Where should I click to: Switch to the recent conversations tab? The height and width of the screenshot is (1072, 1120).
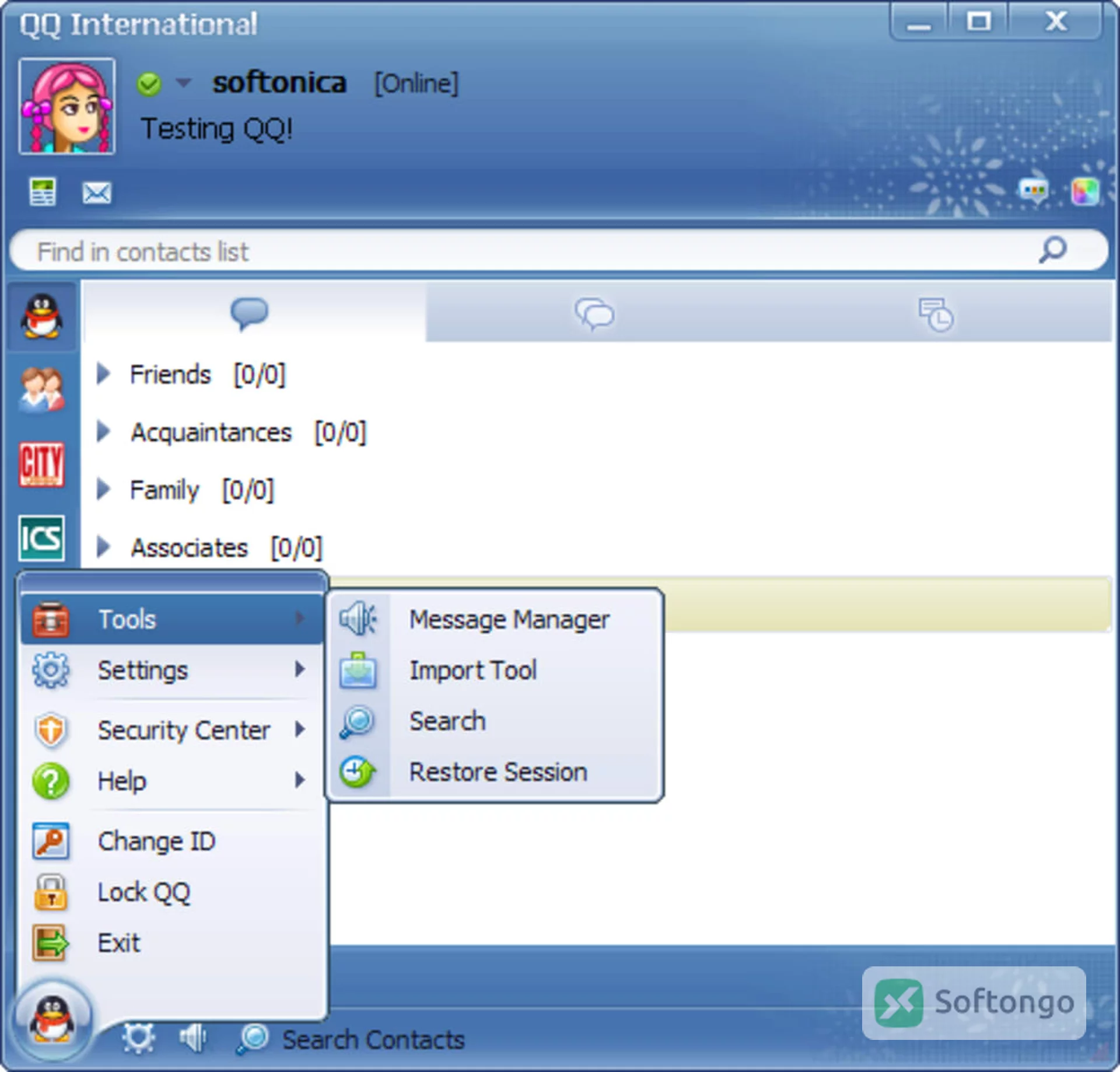pos(936,313)
